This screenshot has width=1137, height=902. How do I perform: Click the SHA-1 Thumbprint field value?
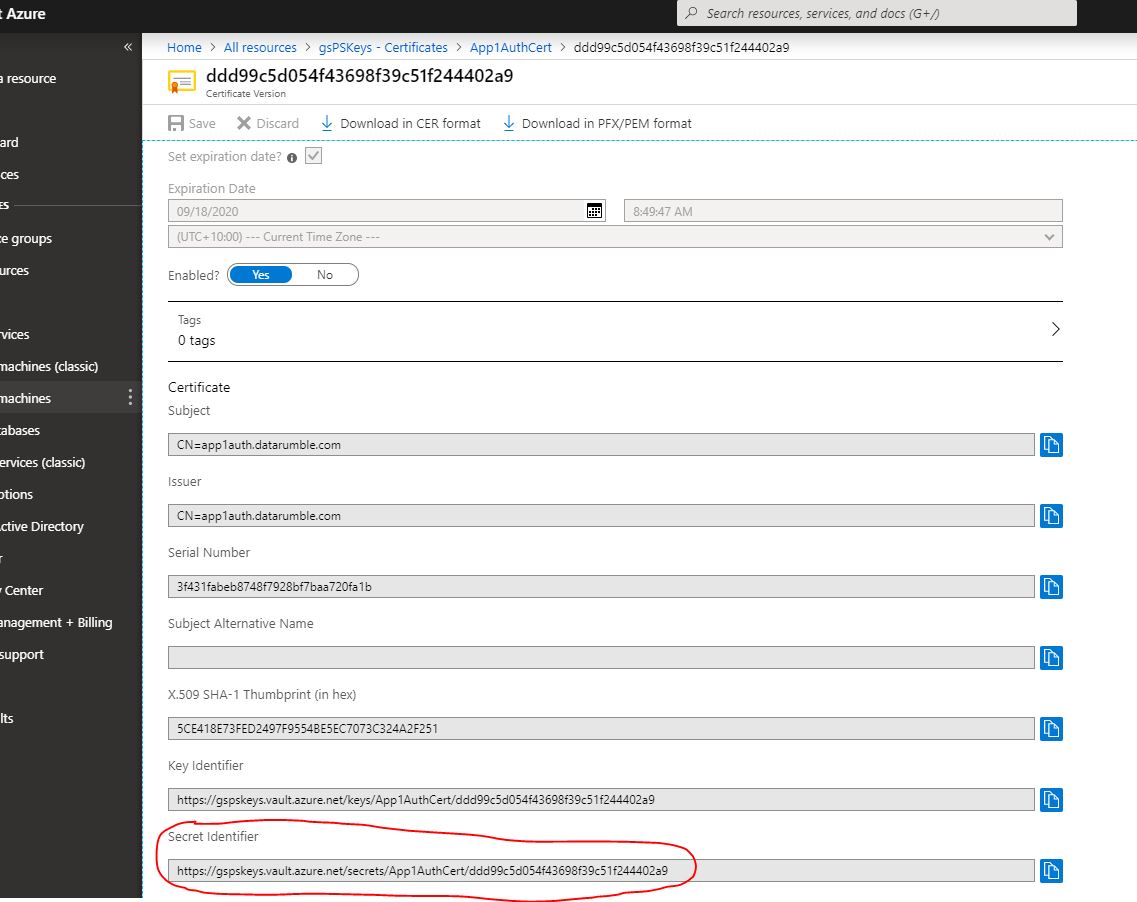click(x=601, y=729)
